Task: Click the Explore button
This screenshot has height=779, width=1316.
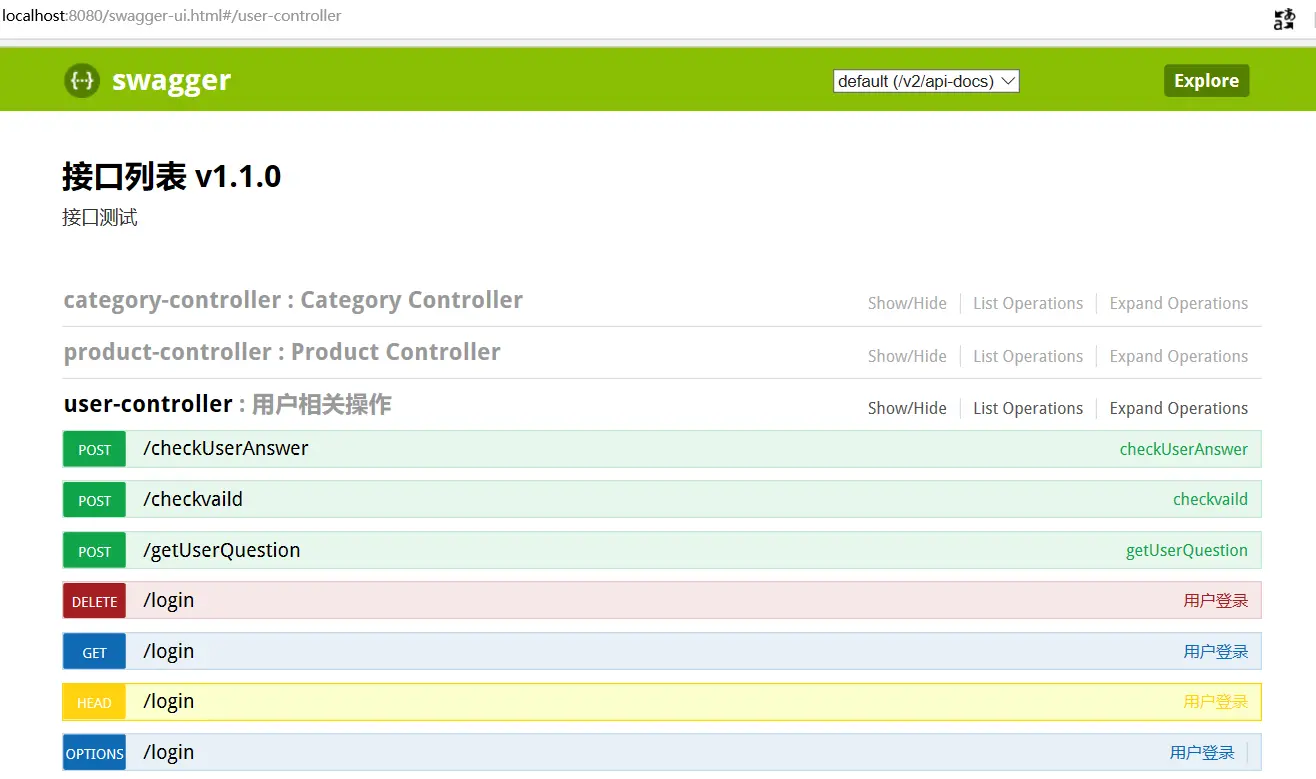Action: click(1206, 81)
